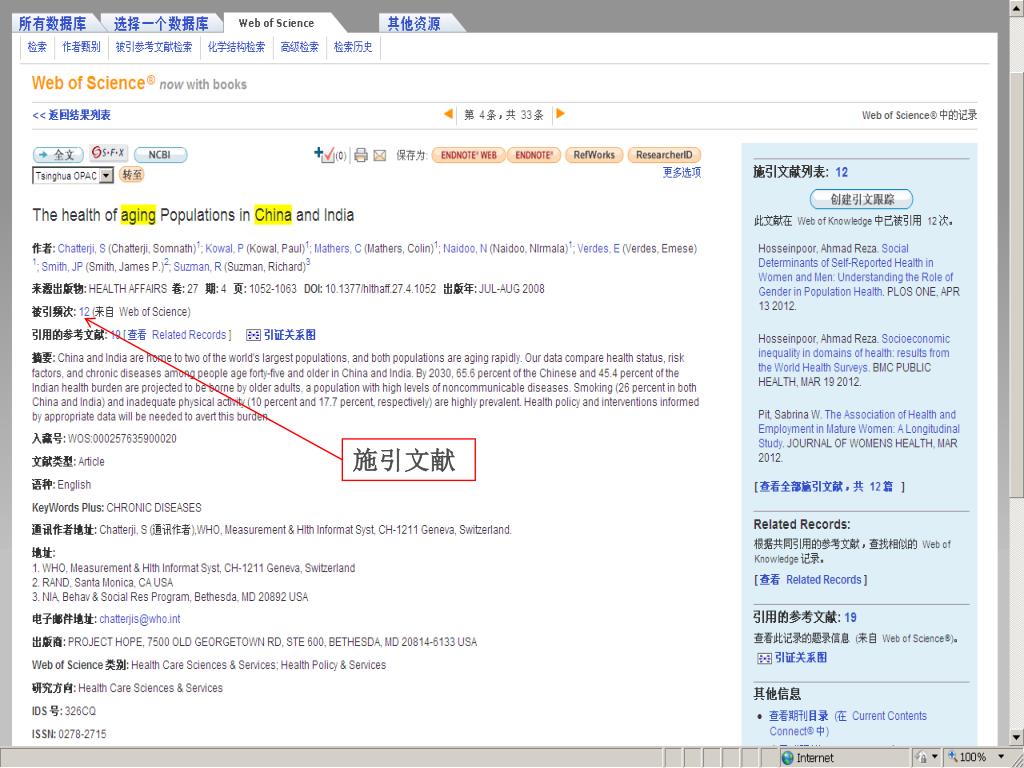The height and width of the screenshot is (768, 1024).
Task: Open the security icon dropdown arrow in the status bar
Action: click(x=935, y=758)
